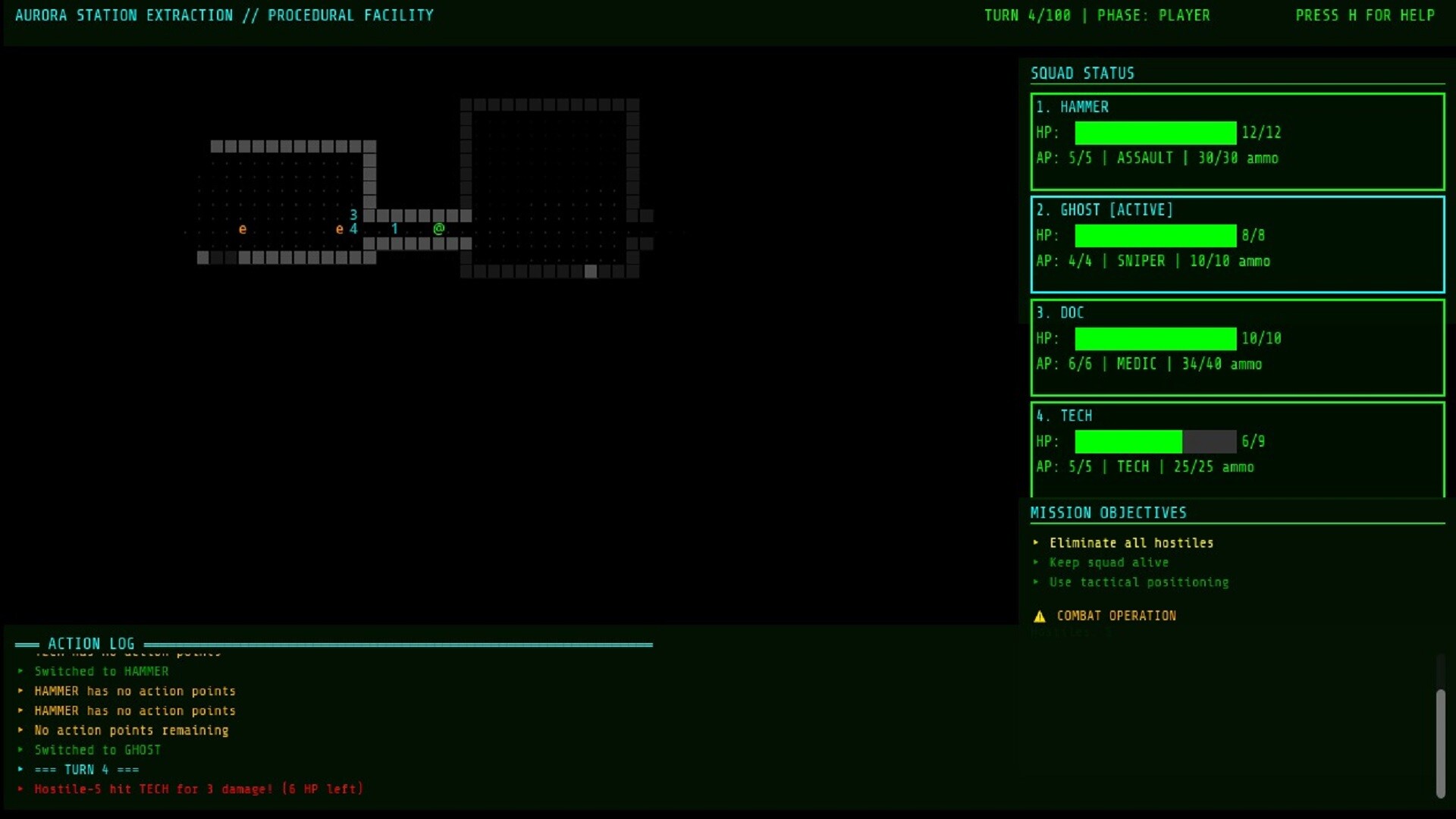Click TECH's partially depleted HP bar
Image resolution: width=1456 pixels, height=819 pixels.
click(x=1155, y=441)
